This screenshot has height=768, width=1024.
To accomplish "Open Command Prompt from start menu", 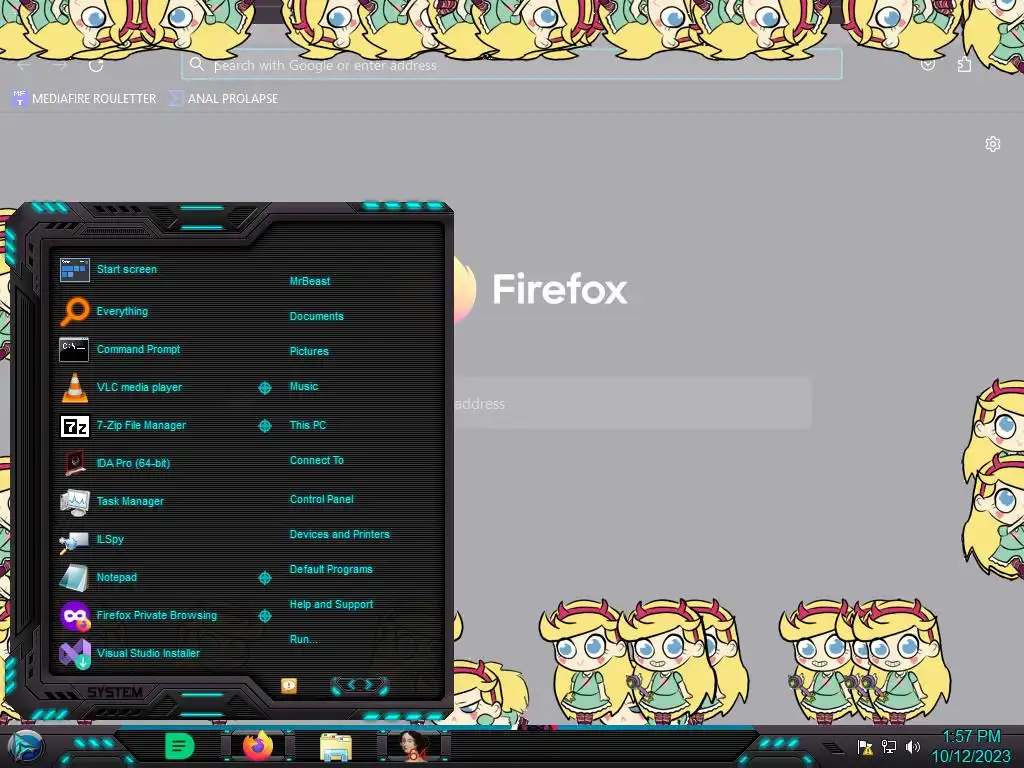I will [120, 349].
